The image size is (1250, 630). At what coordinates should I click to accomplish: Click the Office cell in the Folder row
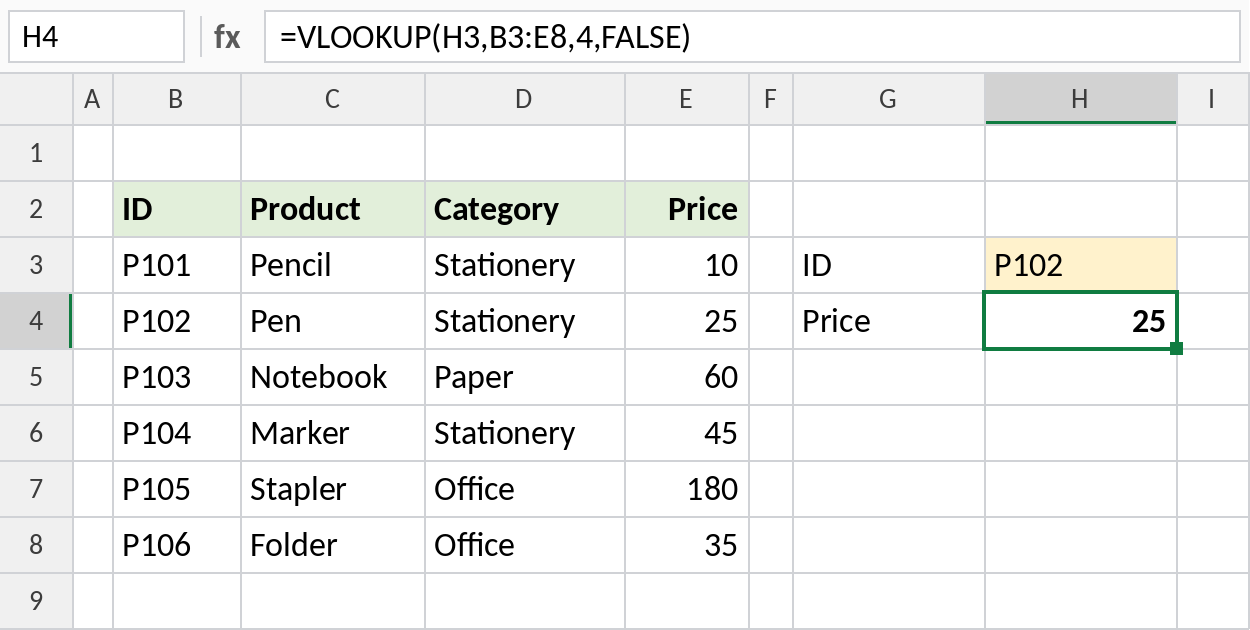pyautogui.click(x=525, y=545)
